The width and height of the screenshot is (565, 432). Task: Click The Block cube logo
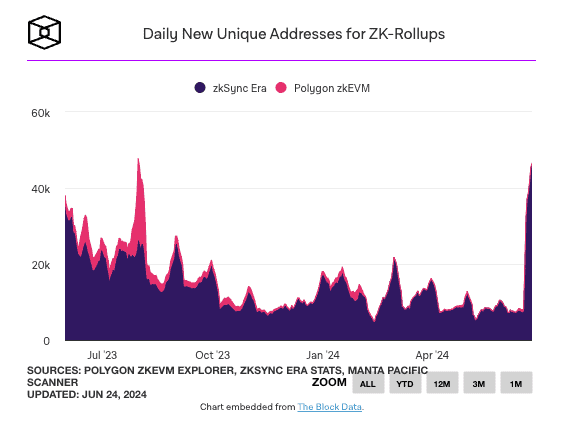pyautogui.click(x=44, y=32)
